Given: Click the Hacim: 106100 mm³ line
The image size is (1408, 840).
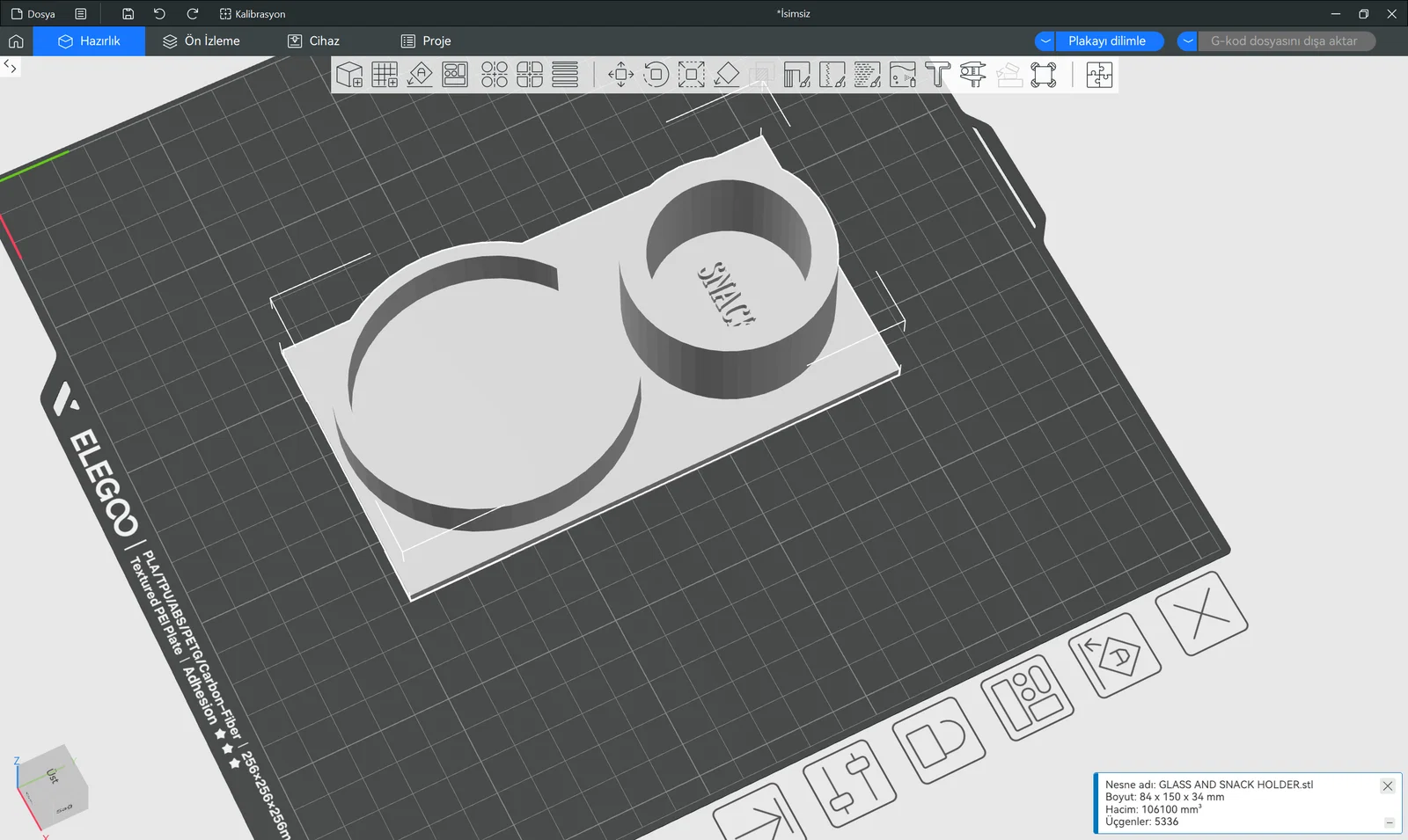Looking at the screenshot, I should [x=1154, y=809].
